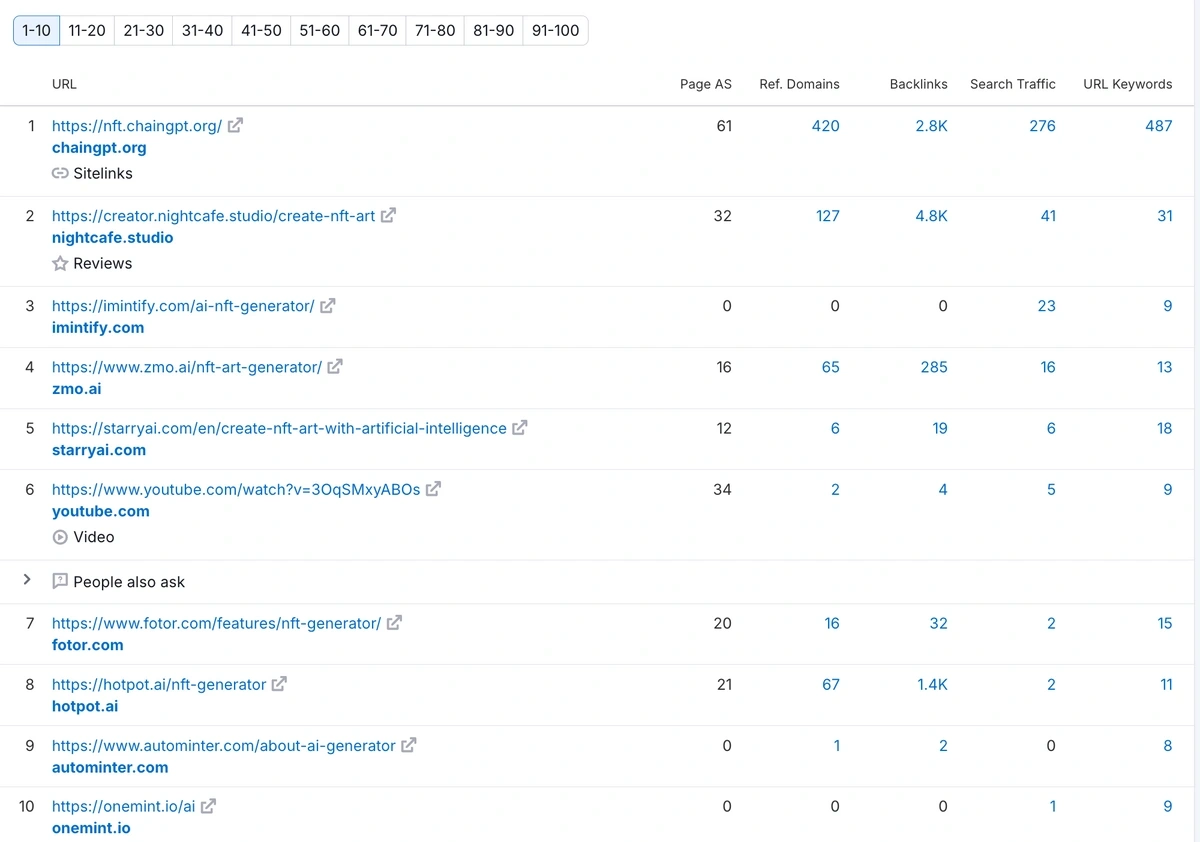Select the 1-10 results tab
The width and height of the screenshot is (1200, 842).
36,31
